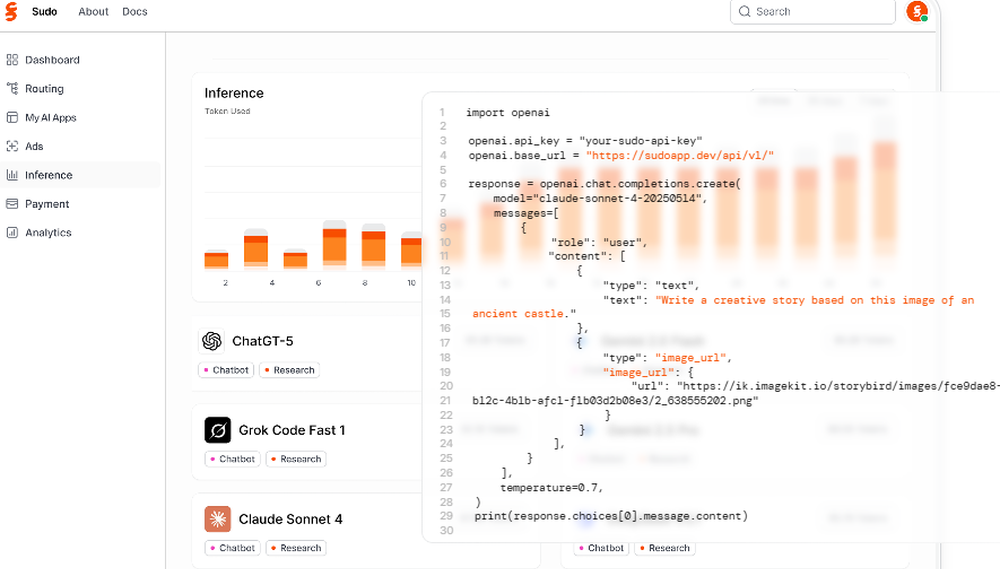This screenshot has width=1000, height=569.
Task: Click the Ads megaphone icon
Action: 12,146
